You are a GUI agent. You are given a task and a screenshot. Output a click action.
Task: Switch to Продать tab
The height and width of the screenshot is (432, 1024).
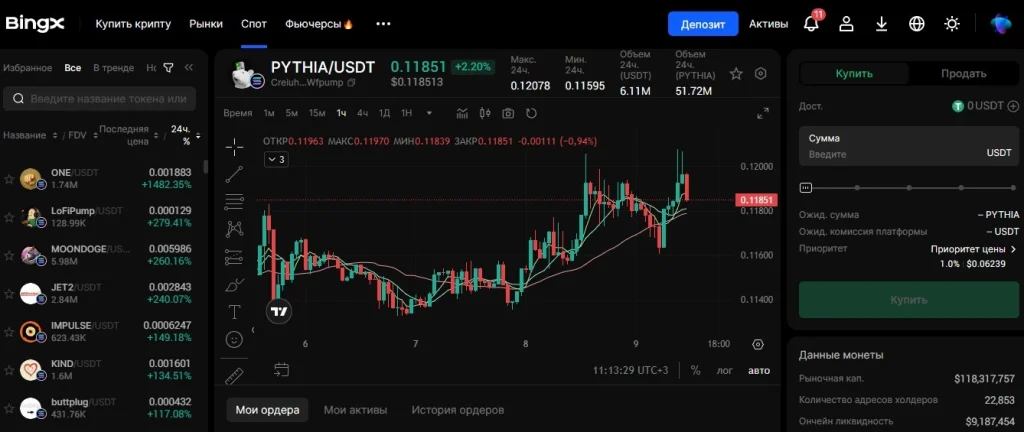point(963,74)
